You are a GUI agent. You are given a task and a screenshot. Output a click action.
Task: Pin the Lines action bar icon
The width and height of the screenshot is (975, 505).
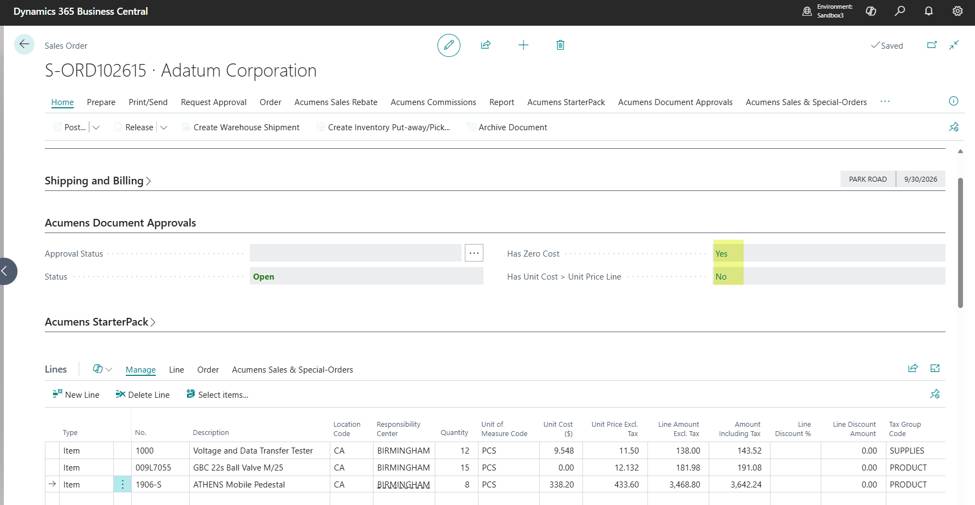[x=935, y=394]
